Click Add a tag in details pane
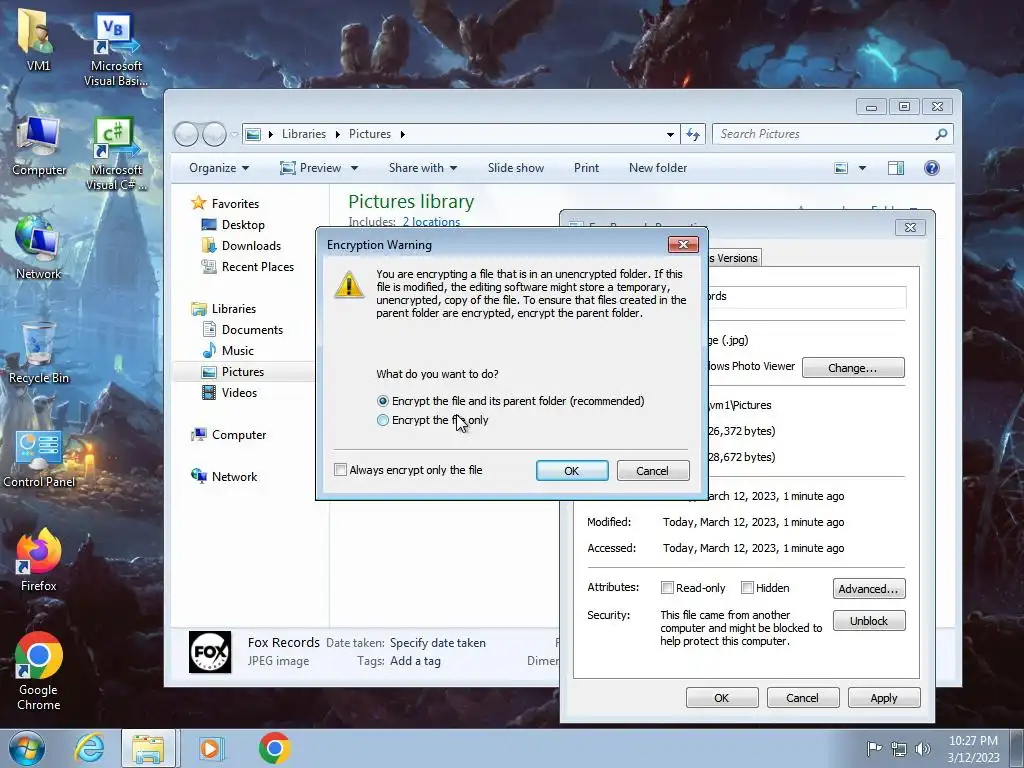Image resolution: width=1024 pixels, height=768 pixels. (415, 661)
